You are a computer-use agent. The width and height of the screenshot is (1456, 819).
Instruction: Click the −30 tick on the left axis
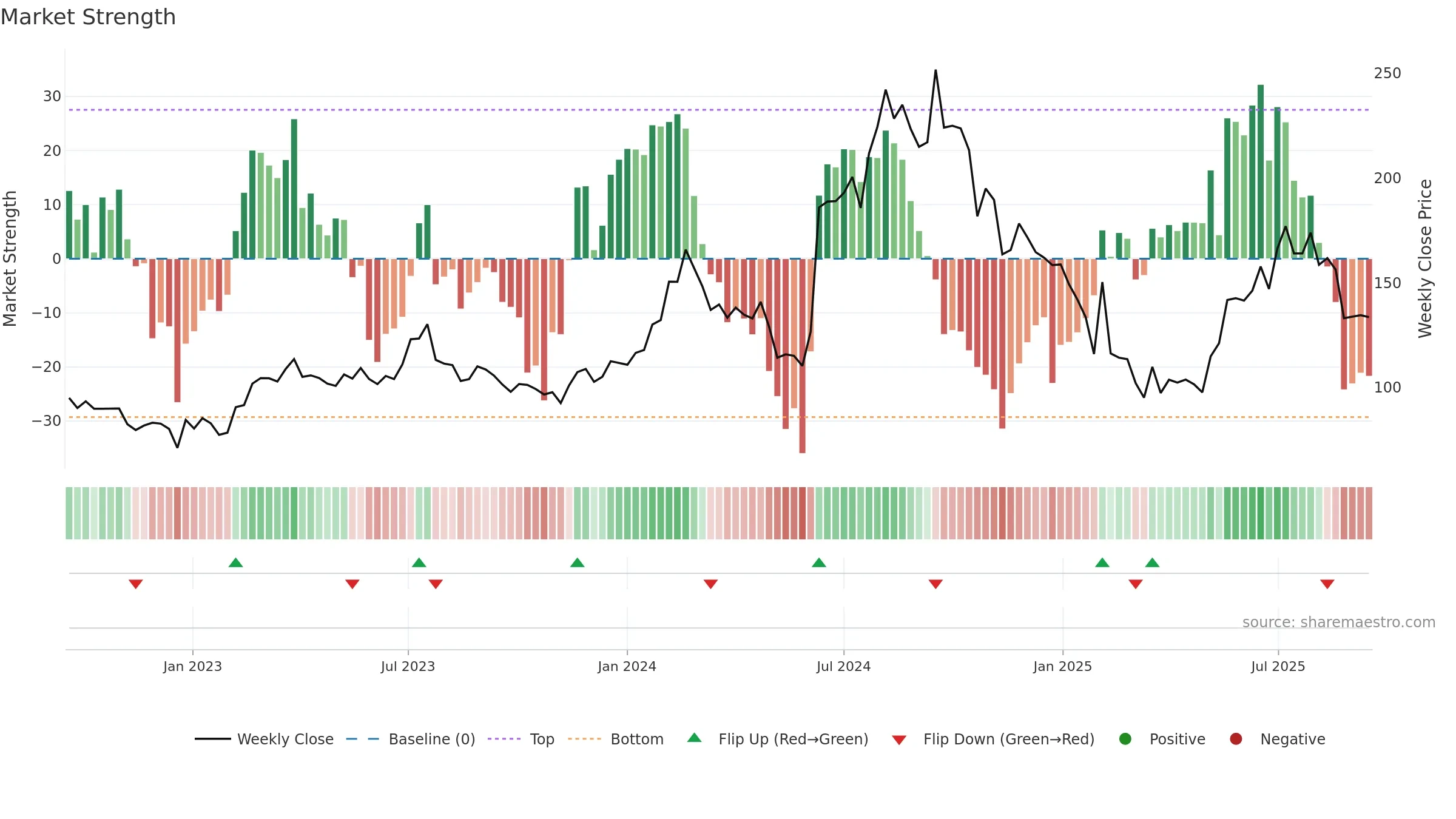[47, 420]
